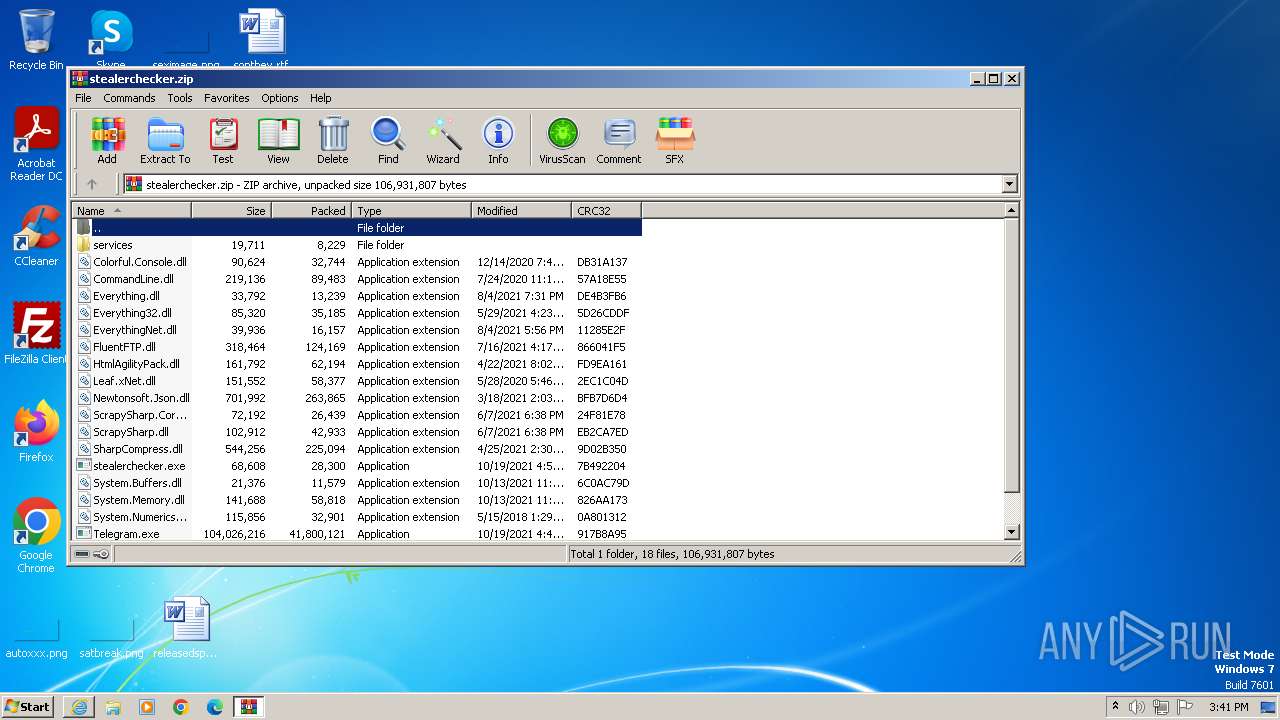Open the Tools menu
The width and height of the screenshot is (1280, 720).
coord(180,98)
